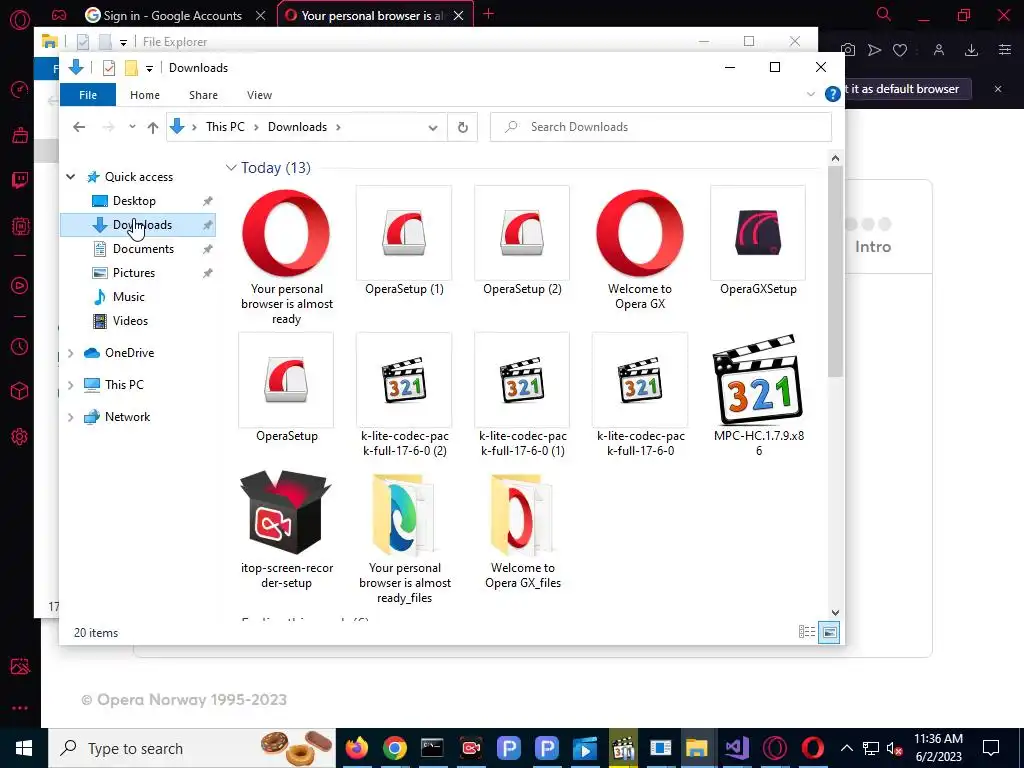Viewport: 1024px width, 768px height.
Task: Expand the ribbon chevron
Action: click(811, 94)
